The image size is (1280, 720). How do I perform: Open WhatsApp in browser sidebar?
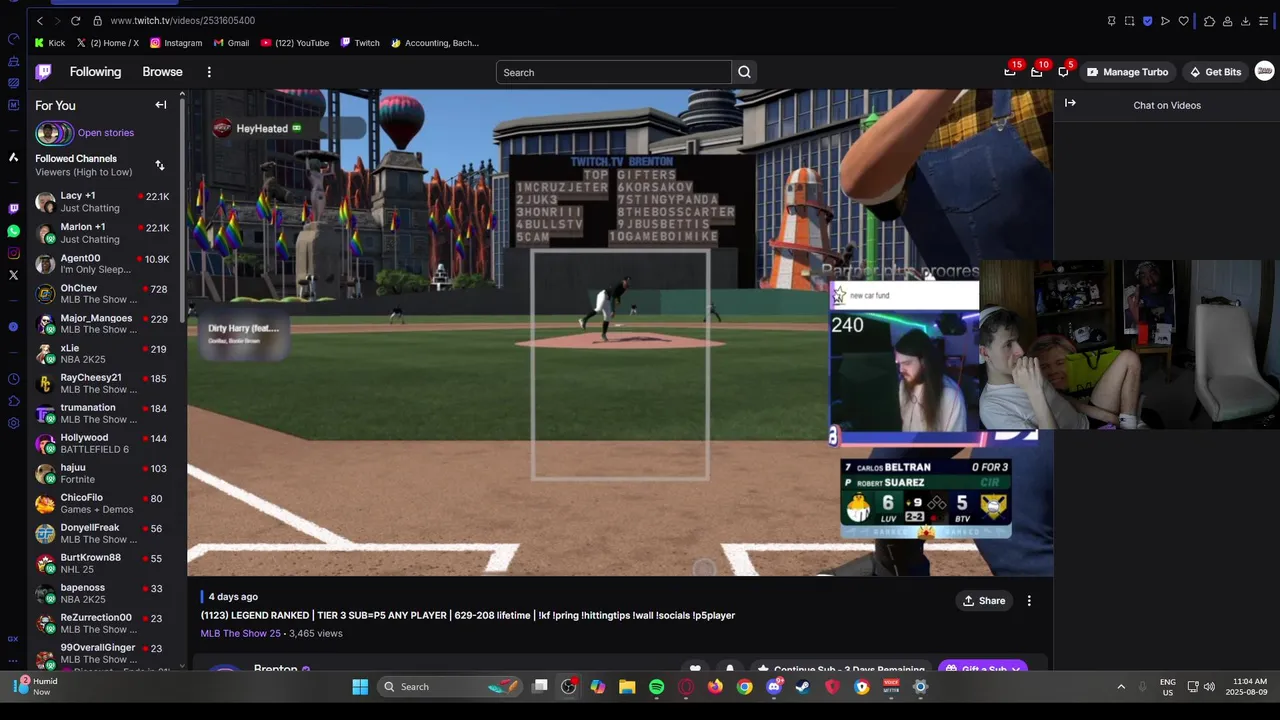[x=13, y=231]
